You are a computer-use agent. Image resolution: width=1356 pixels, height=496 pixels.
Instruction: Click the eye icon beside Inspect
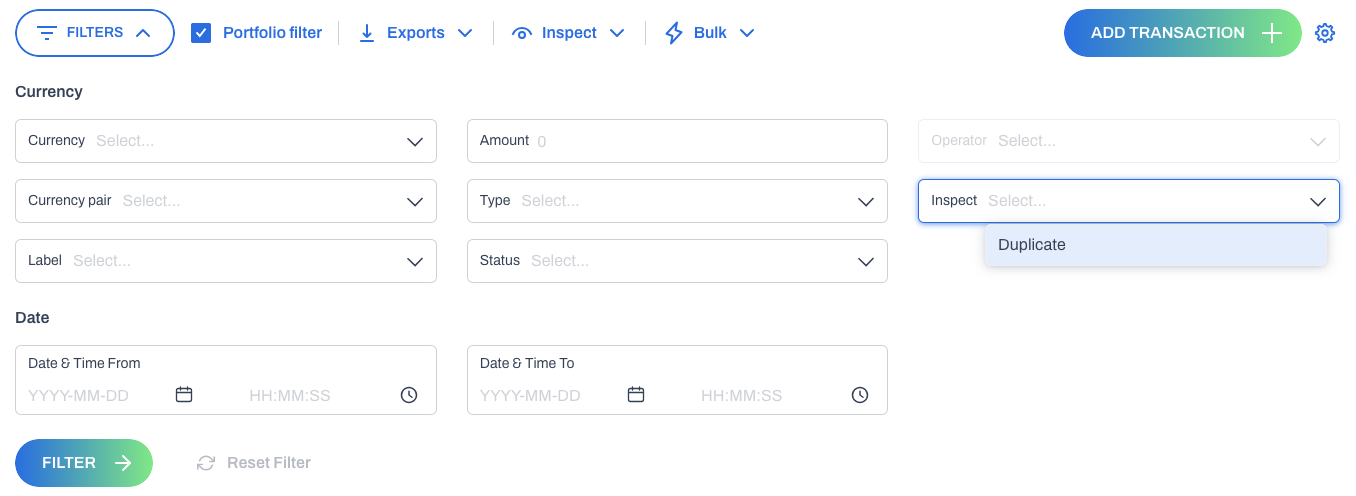click(x=521, y=33)
